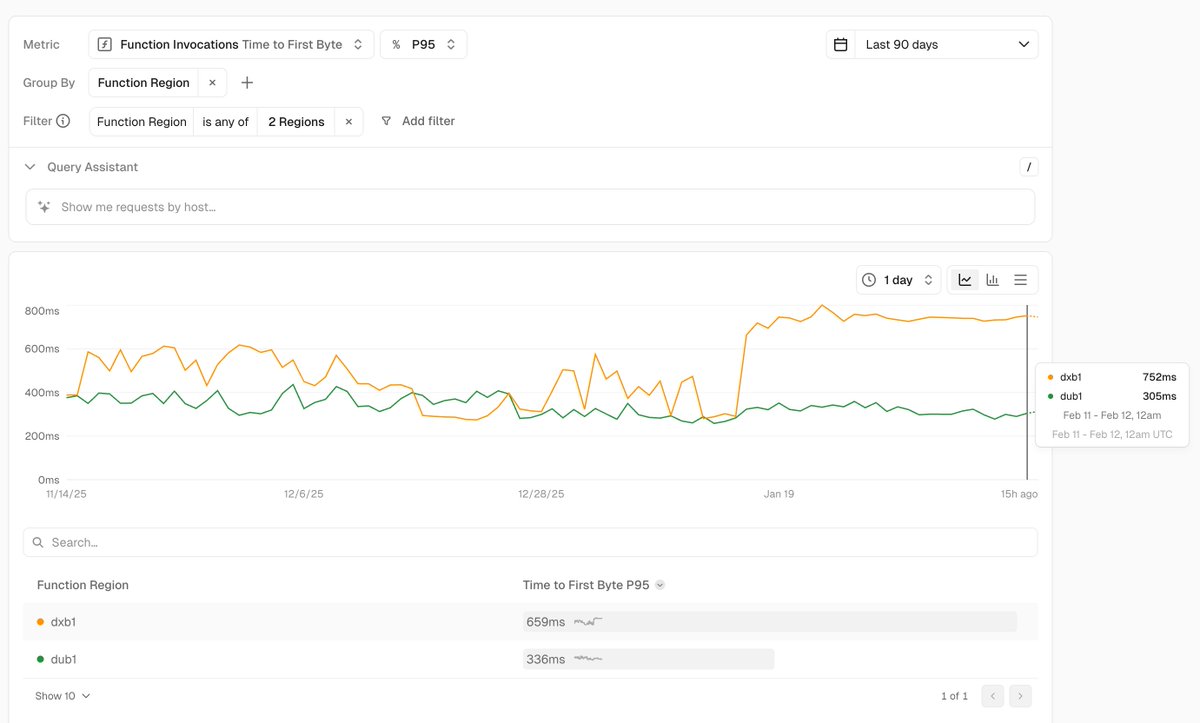Go to previous page of results

coord(992,696)
